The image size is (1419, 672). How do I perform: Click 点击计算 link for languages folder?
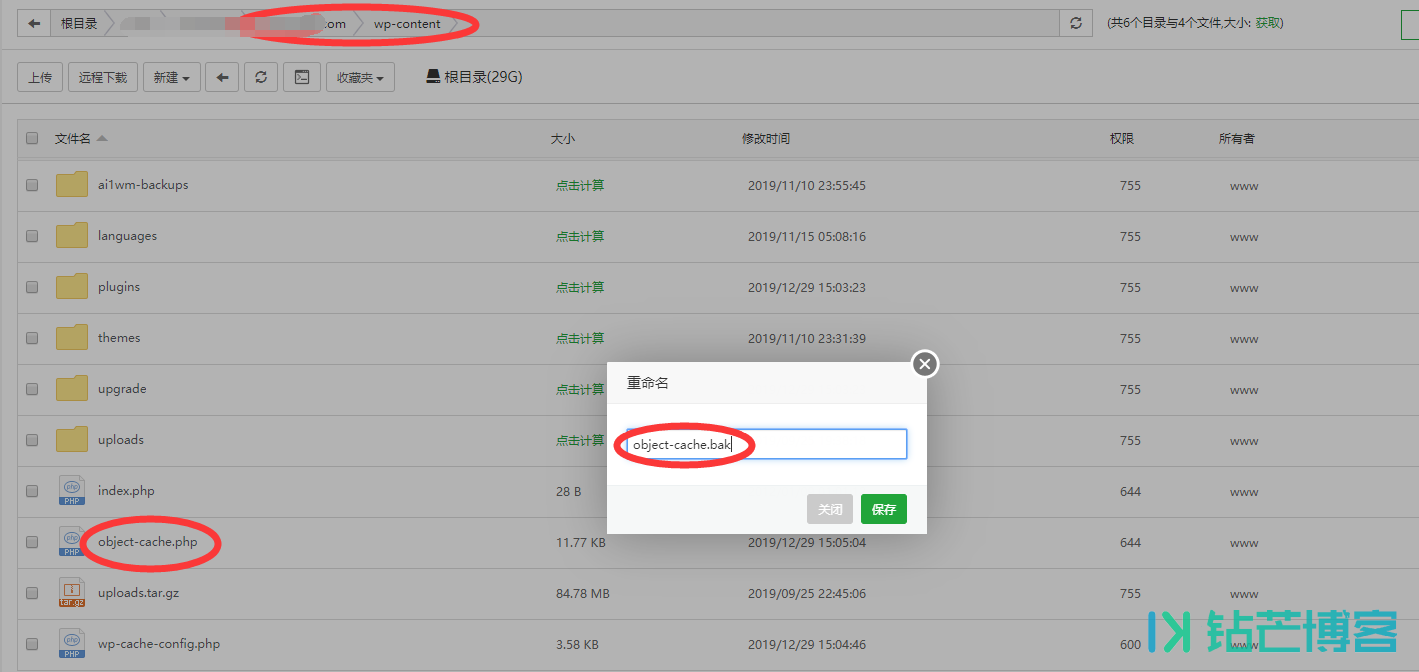[x=580, y=236]
